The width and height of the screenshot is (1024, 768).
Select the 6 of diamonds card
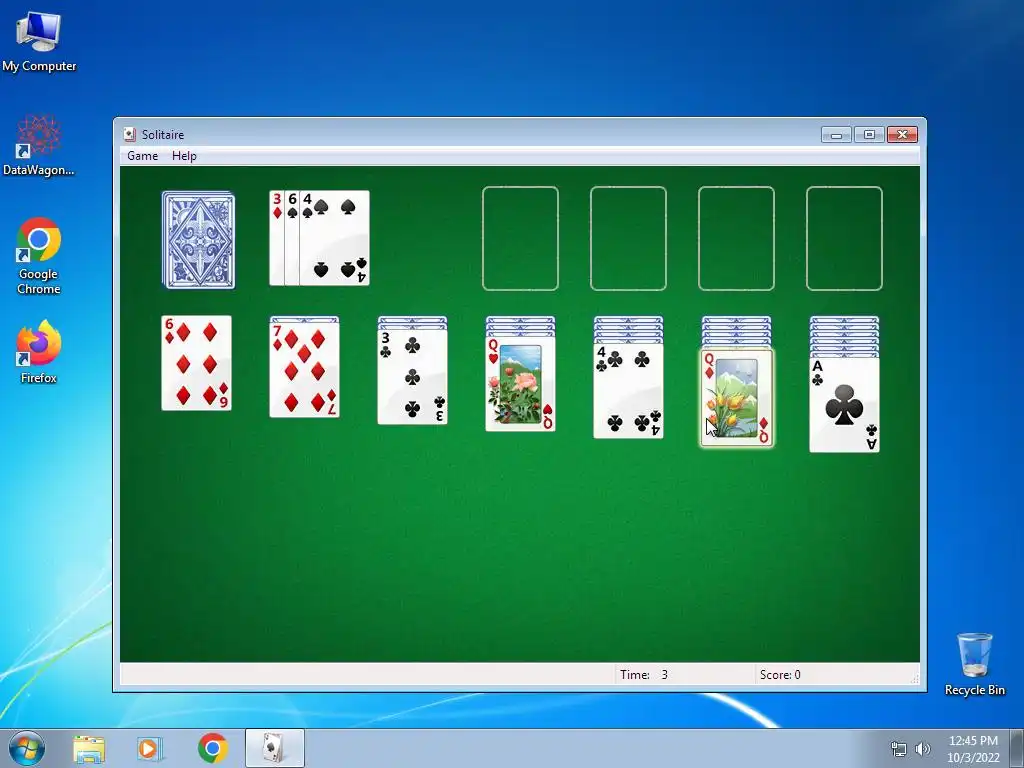pos(197,363)
